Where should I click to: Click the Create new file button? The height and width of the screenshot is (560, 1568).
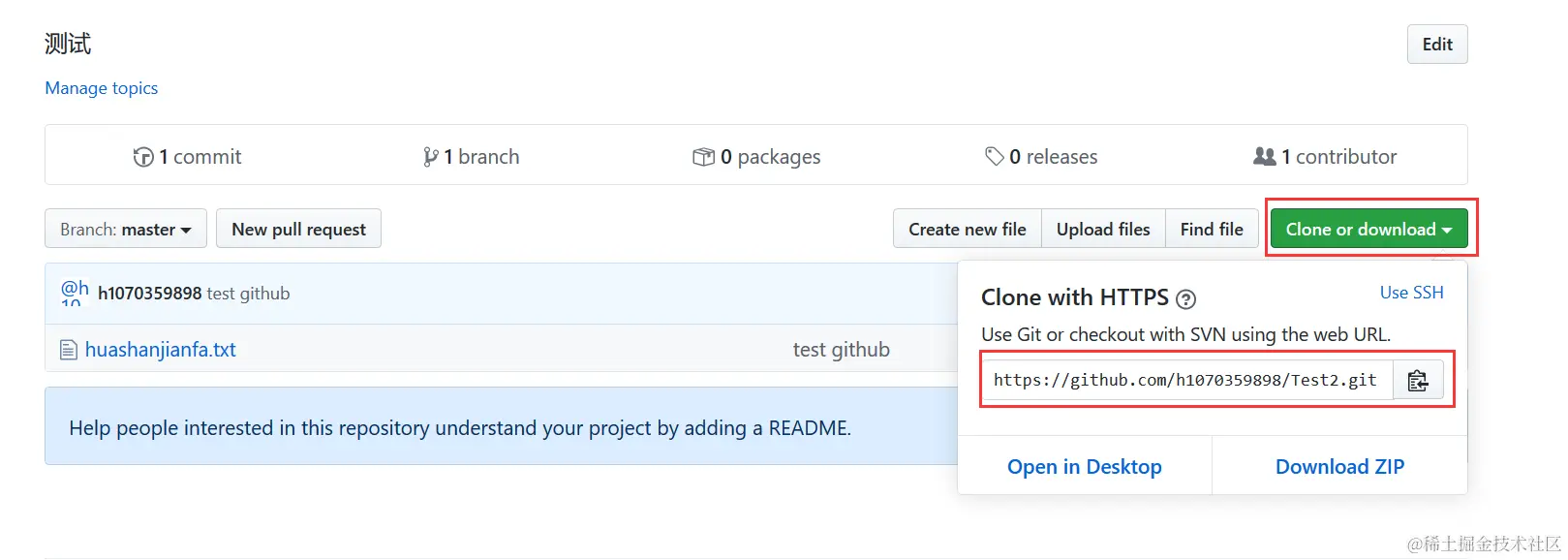pyautogui.click(x=967, y=230)
